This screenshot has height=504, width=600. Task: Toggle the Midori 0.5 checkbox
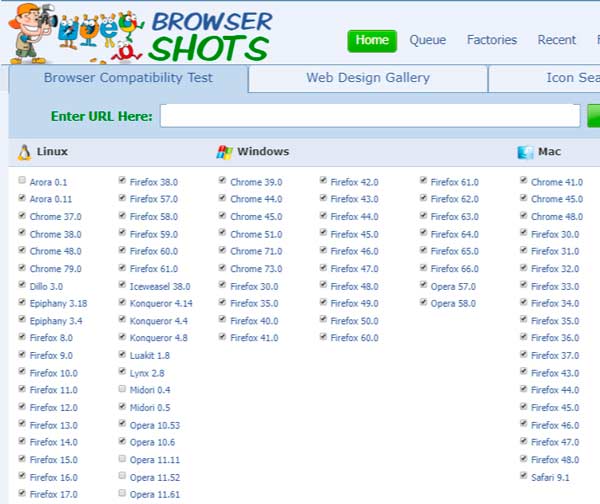tap(122, 406)
